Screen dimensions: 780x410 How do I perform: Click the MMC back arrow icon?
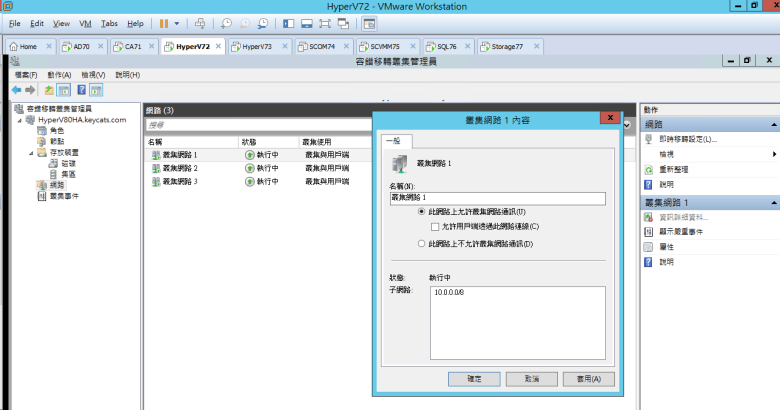[x=16, y=90]
